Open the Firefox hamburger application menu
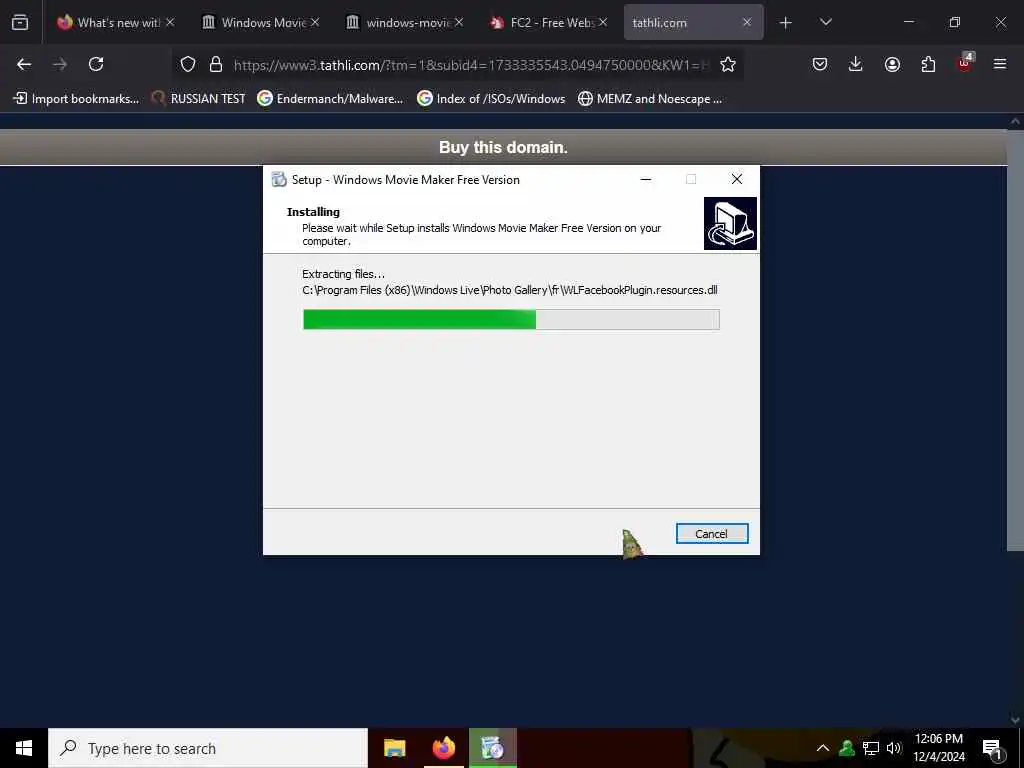Screen dimensions: 1024x768 [1000, 64]
